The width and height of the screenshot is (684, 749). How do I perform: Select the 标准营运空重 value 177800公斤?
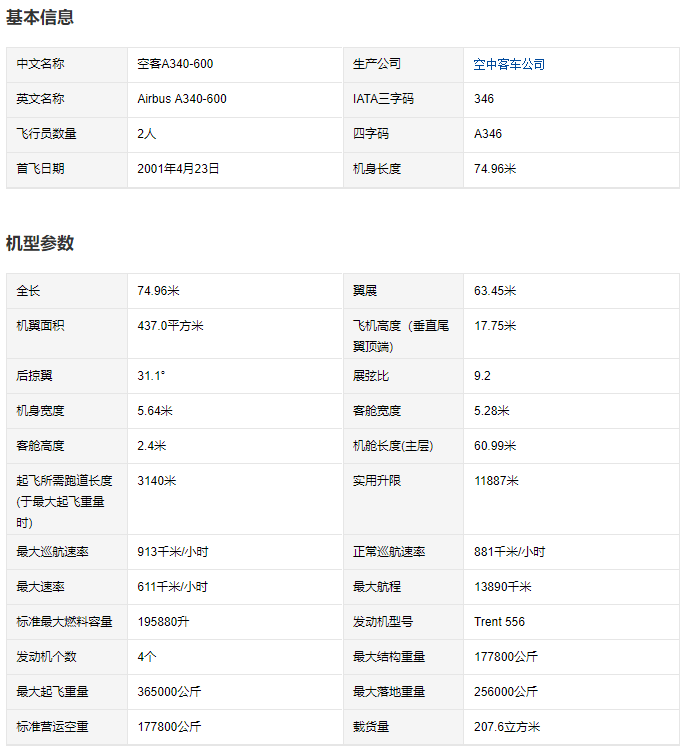coord(169,727)
